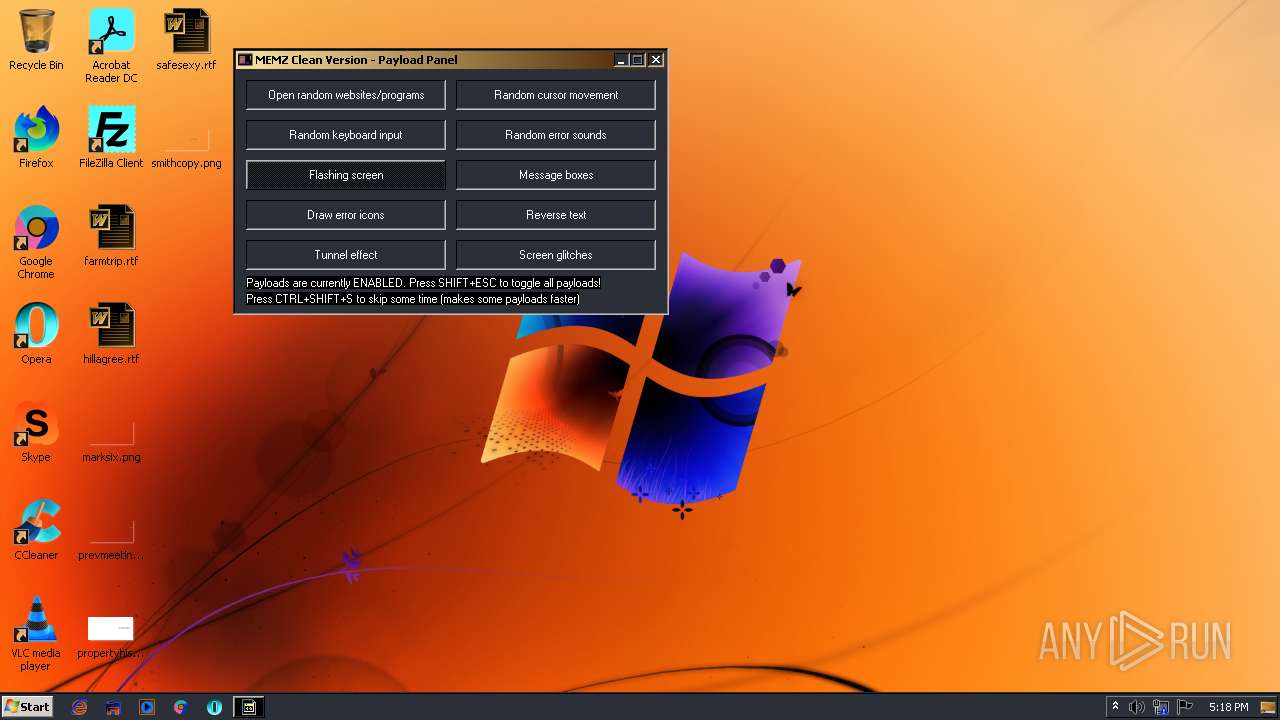Toggle the Message boxes payload
Screen dimensions: 1280x720
[556, 175]
